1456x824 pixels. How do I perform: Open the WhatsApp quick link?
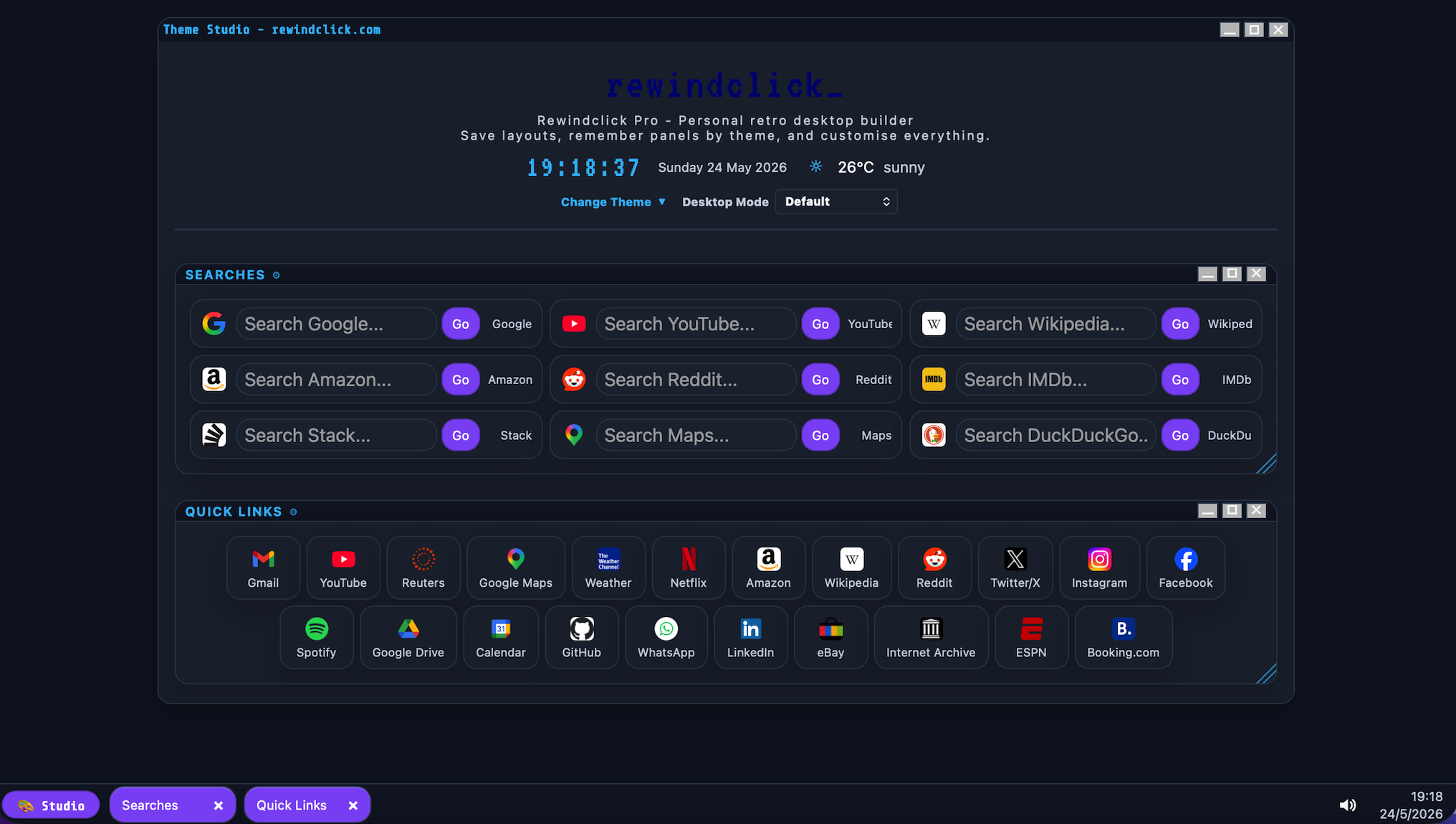(x=666, y=637)
